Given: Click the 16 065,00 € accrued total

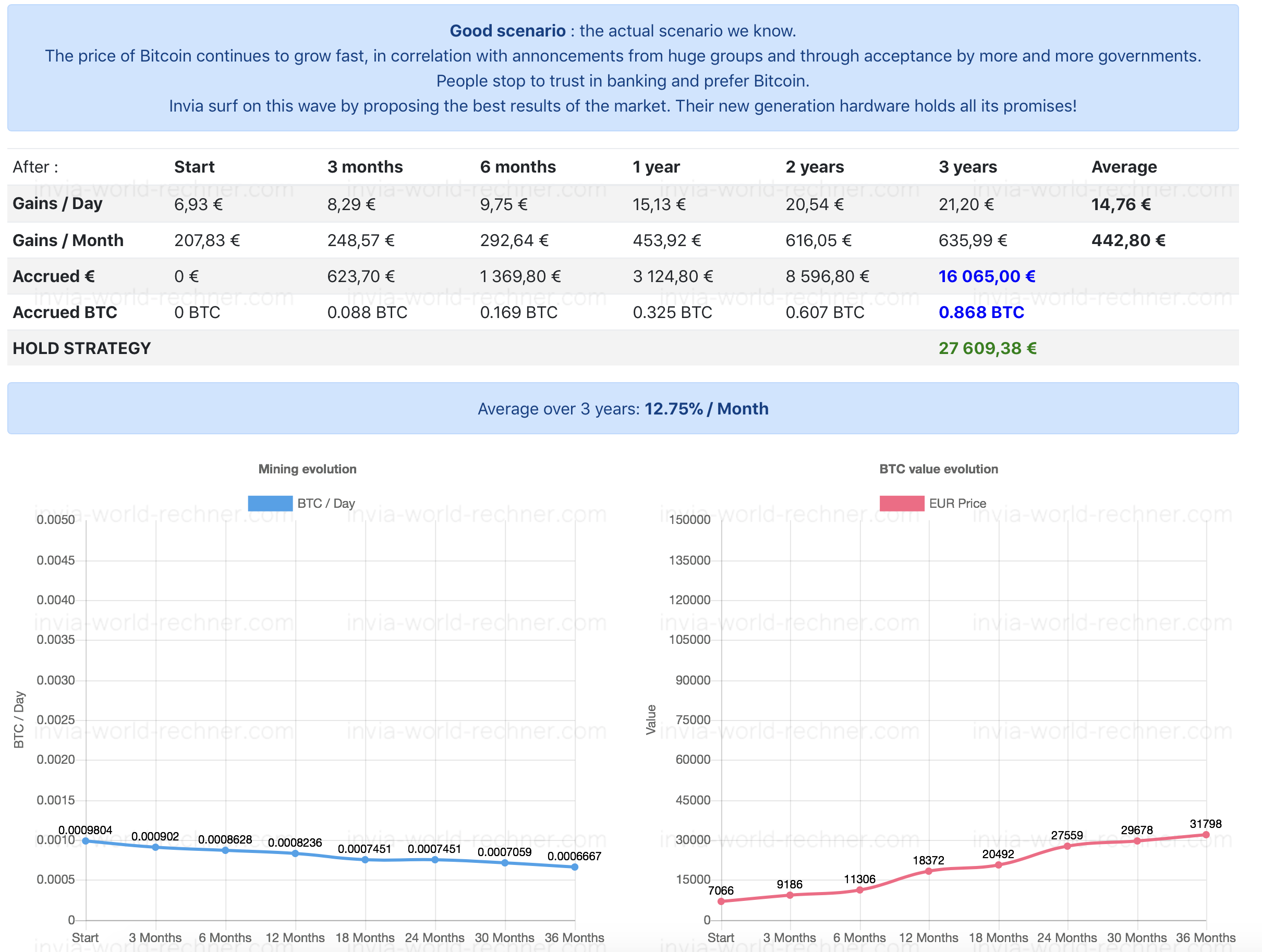Looking at the screenshot, I should point(987,276).
